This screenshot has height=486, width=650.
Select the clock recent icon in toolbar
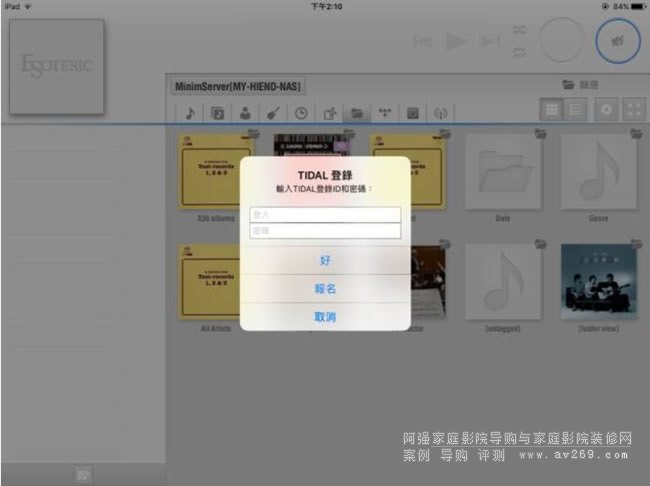click(301, 113)
